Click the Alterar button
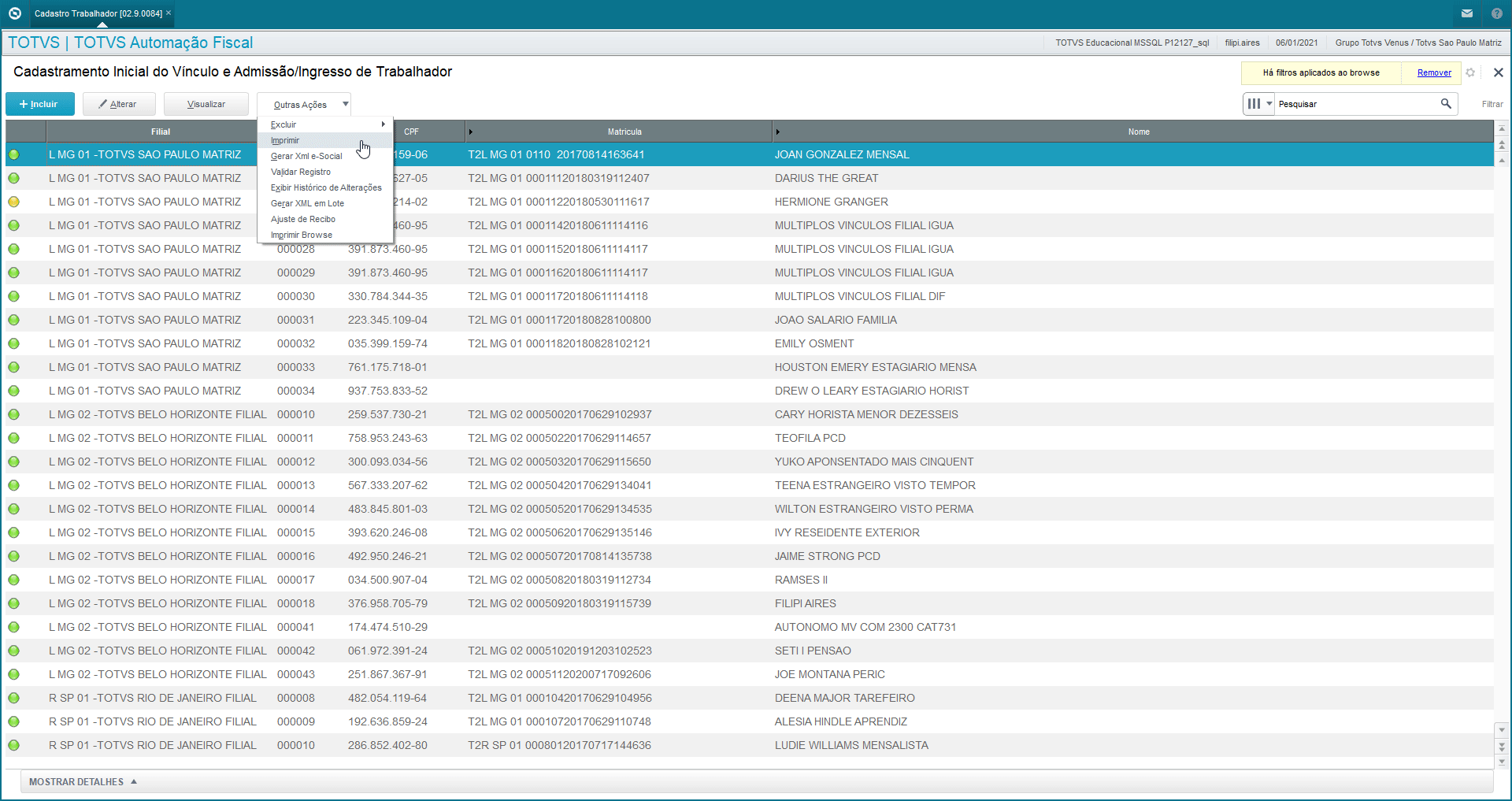This screenshot has width=1512, height=801. tap(118, 104)
